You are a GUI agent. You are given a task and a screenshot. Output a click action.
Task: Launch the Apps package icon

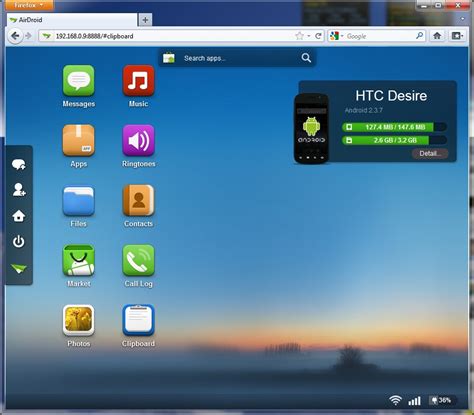tap(79, 140)
